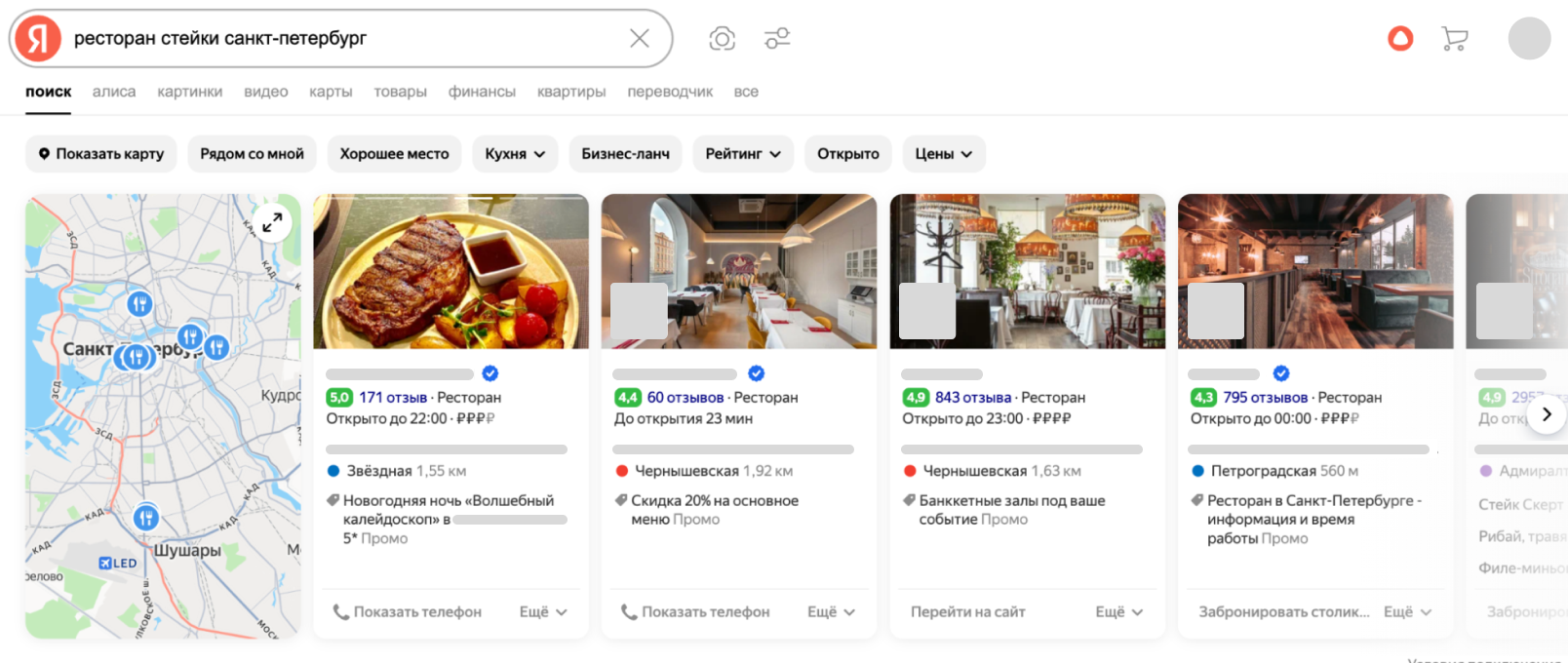This screenshot has height=663, width=1568.
Task: Open 795 отзывов reviews link
Action: point(1266,398)
